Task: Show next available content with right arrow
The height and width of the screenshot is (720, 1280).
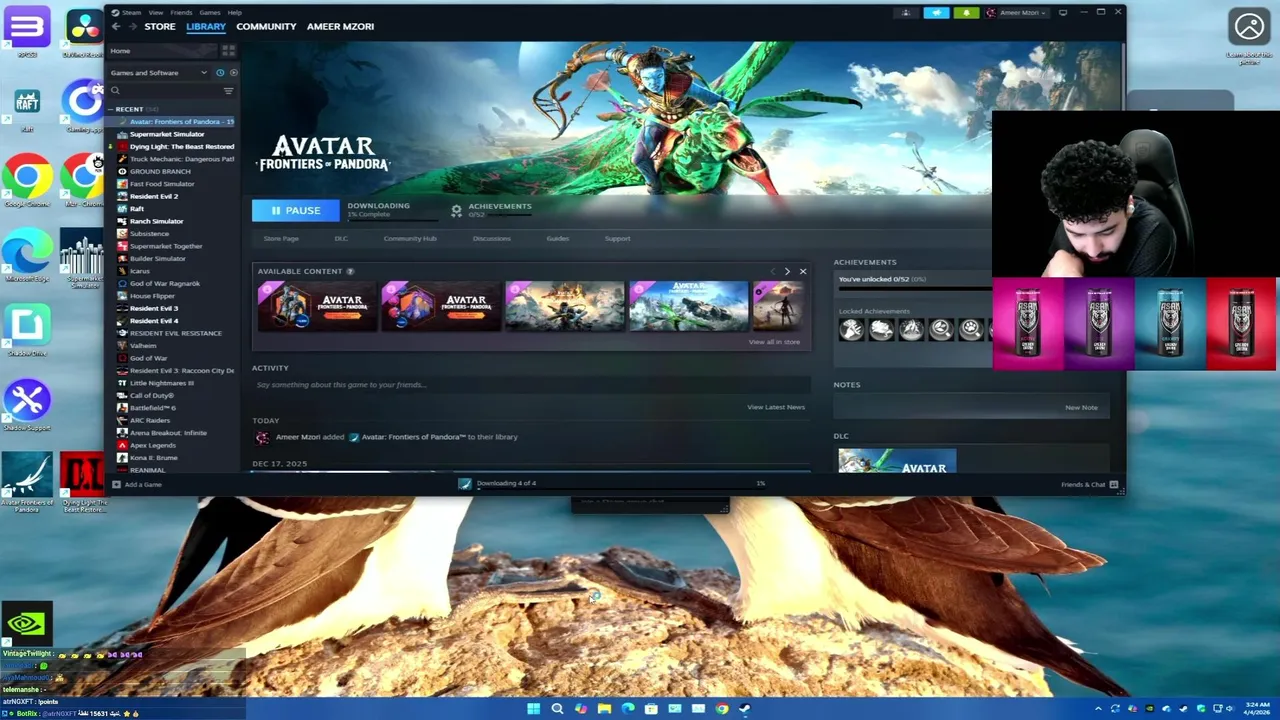Action: coord(787,271)
